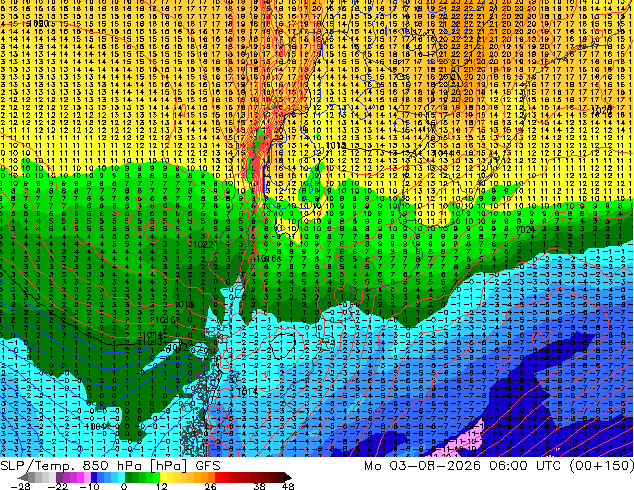Image resolution: width=634 pixels, height=490 pixels.
Task: Click the '1004' isobar label on the map
Action: pos(97,426)
